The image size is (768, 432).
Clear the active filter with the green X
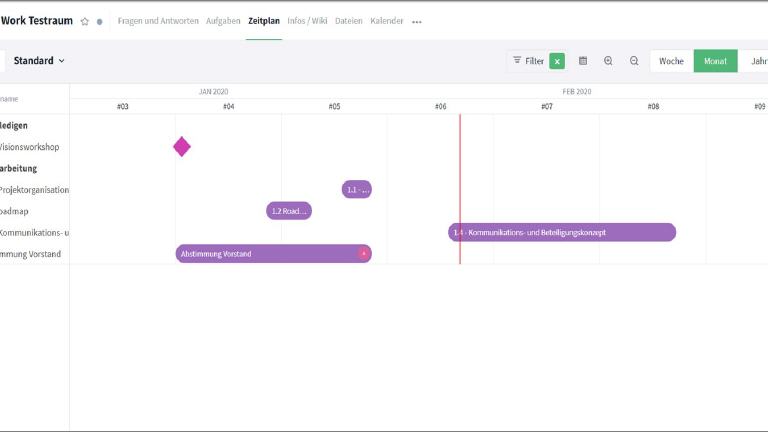click(557, 61)
